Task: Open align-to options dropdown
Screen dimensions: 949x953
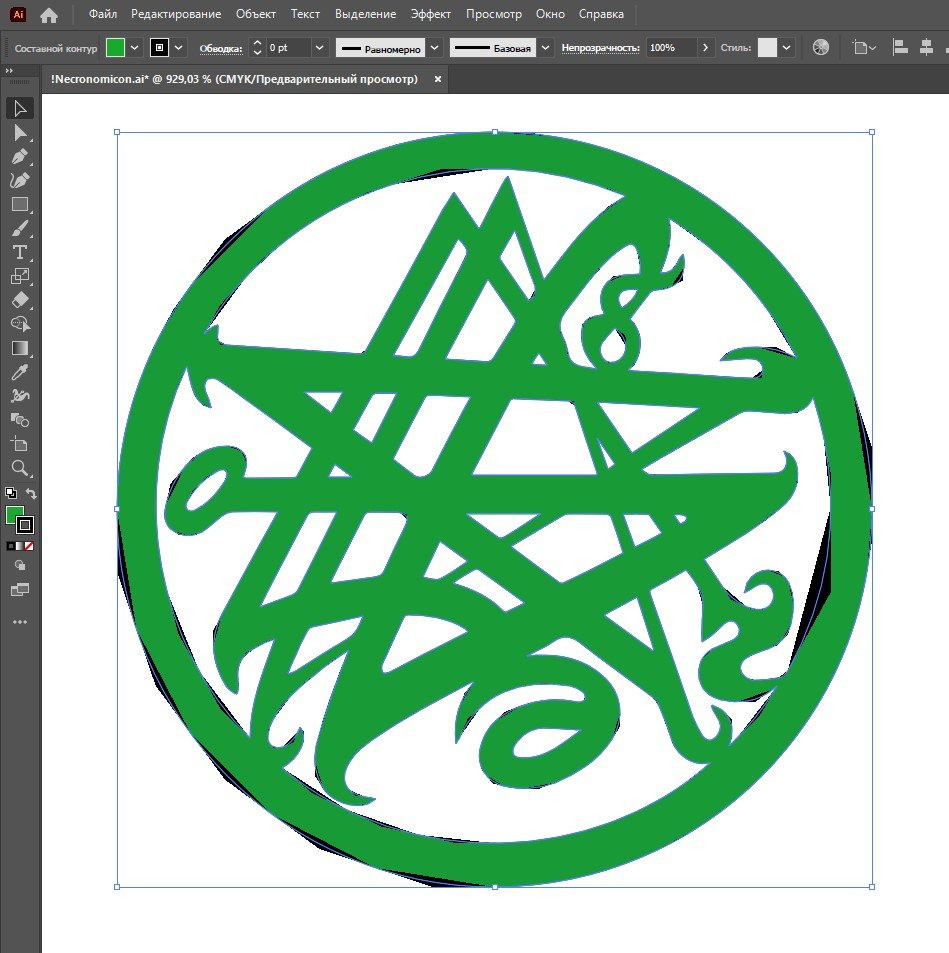Action: (864, 47)
